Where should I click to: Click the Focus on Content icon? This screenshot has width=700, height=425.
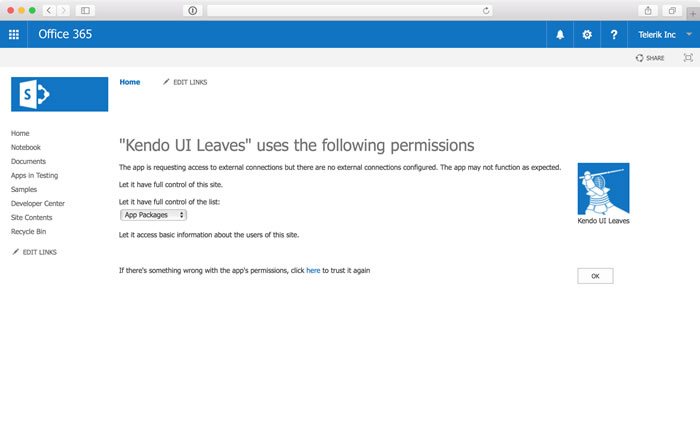[x=688, y=58]
